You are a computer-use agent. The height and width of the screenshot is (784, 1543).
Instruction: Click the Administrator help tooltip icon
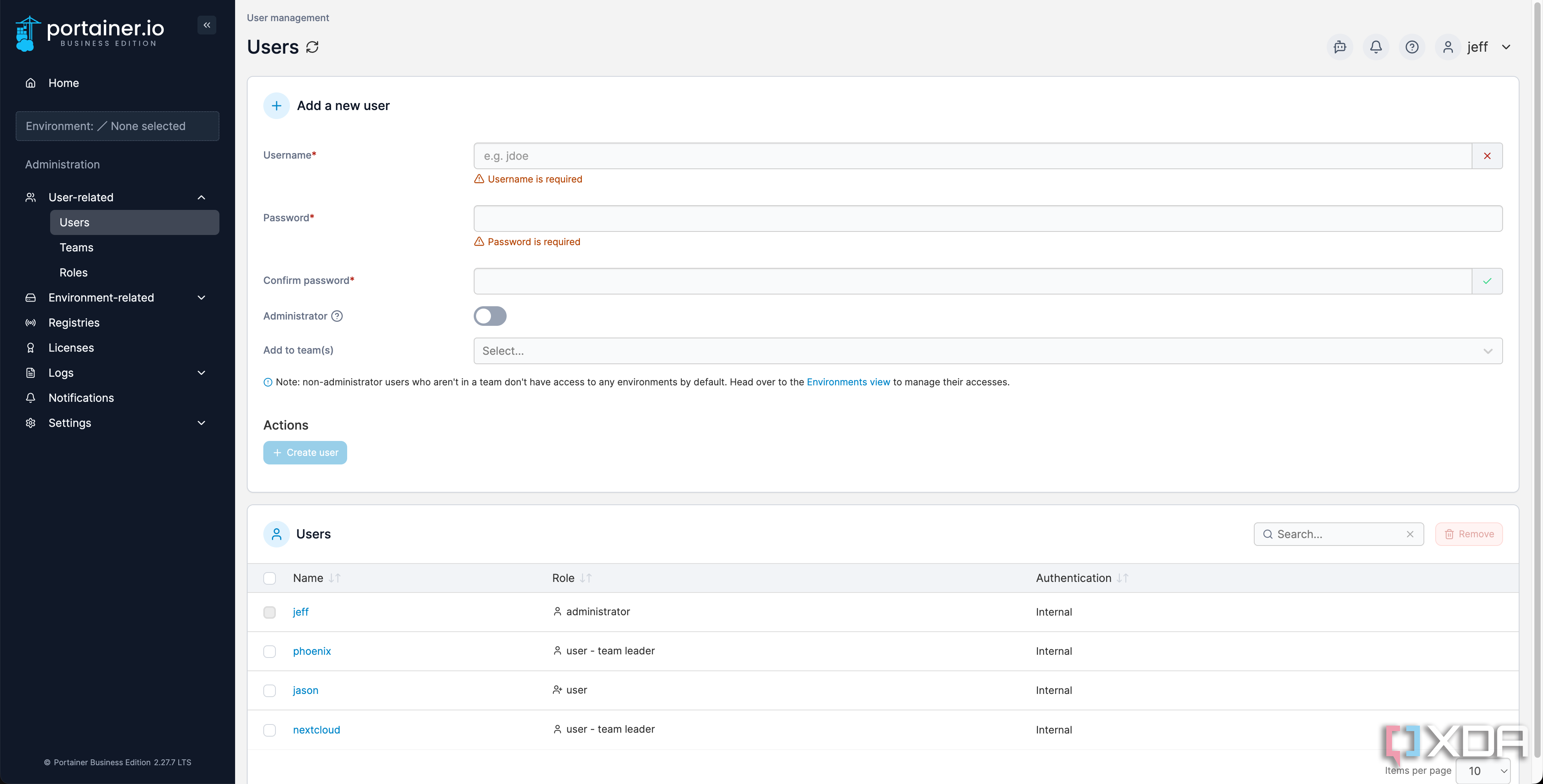pos(337,316)
